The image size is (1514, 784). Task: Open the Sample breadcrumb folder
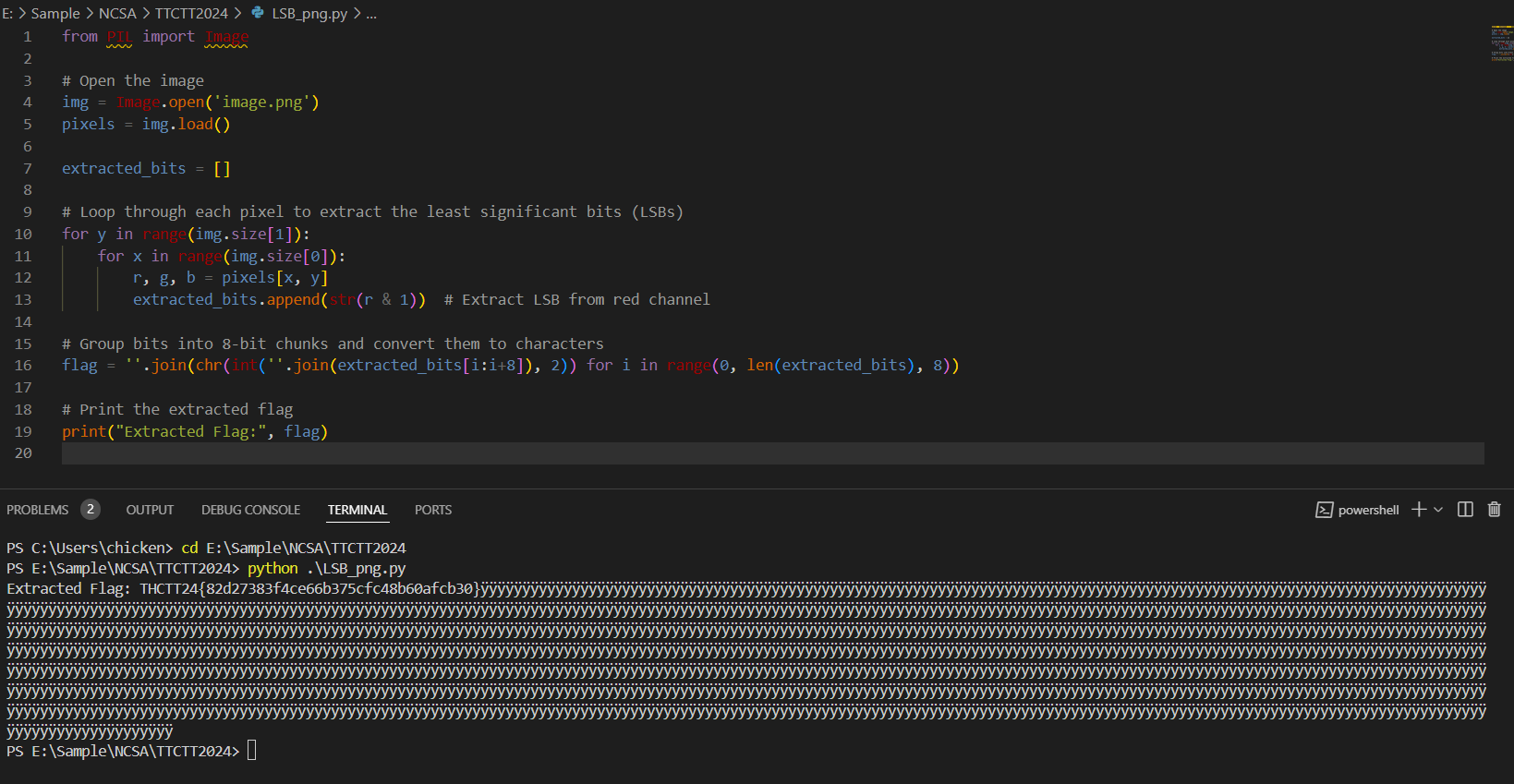[x=55, y=13]
